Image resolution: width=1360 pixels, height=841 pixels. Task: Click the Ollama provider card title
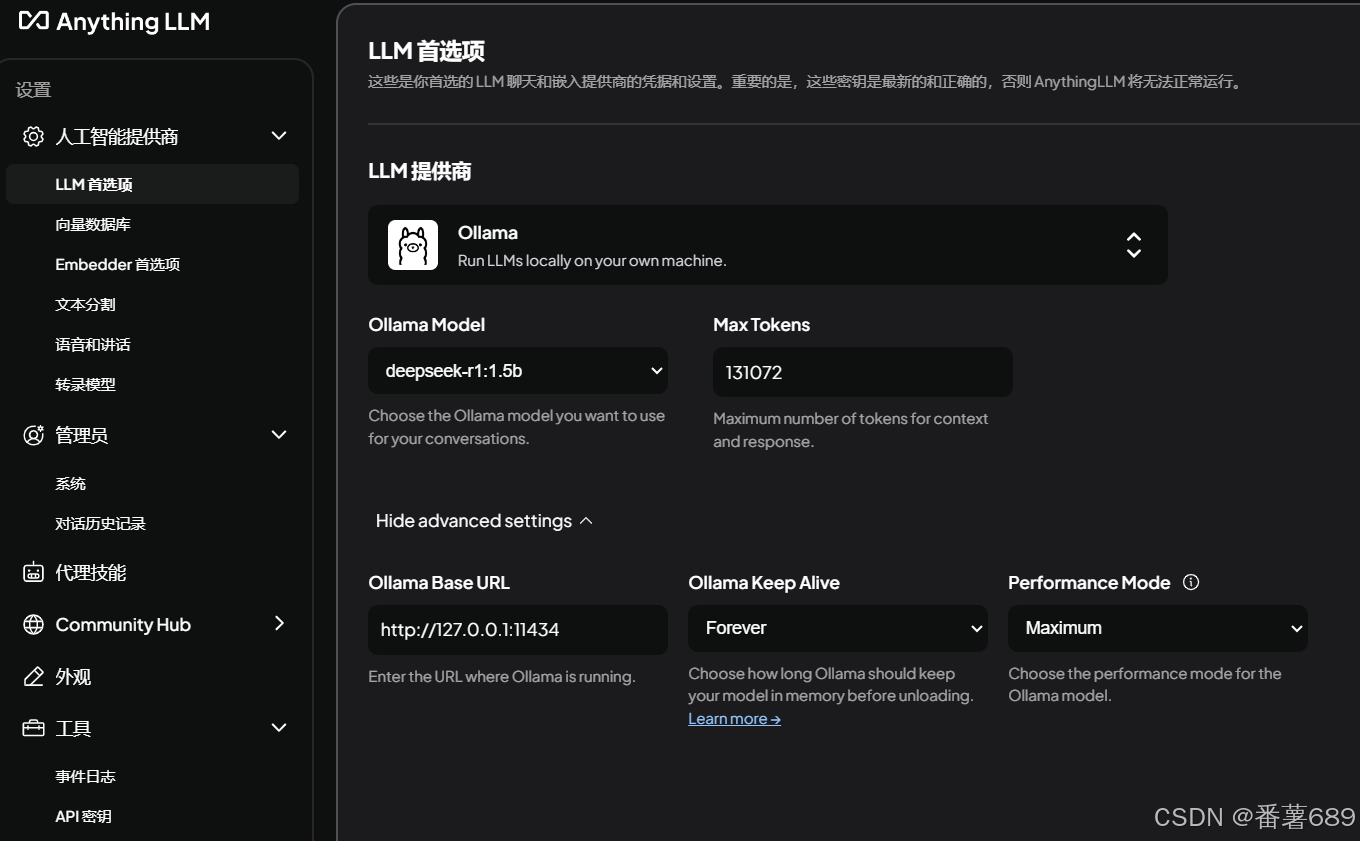[488, 232]
